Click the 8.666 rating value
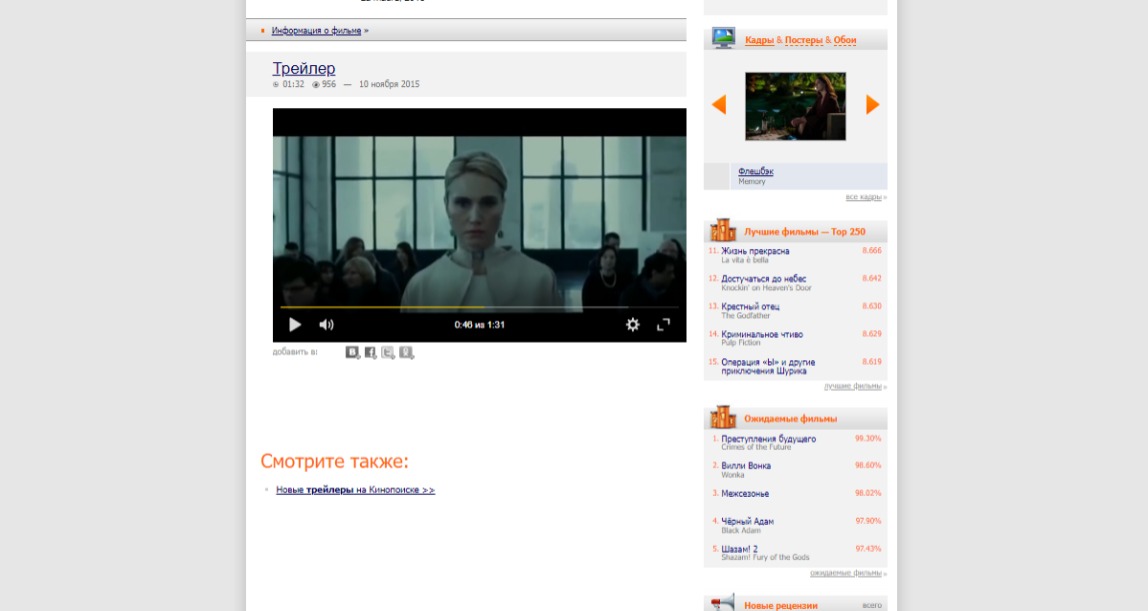The image size is (1148, 611). (871, 251)
